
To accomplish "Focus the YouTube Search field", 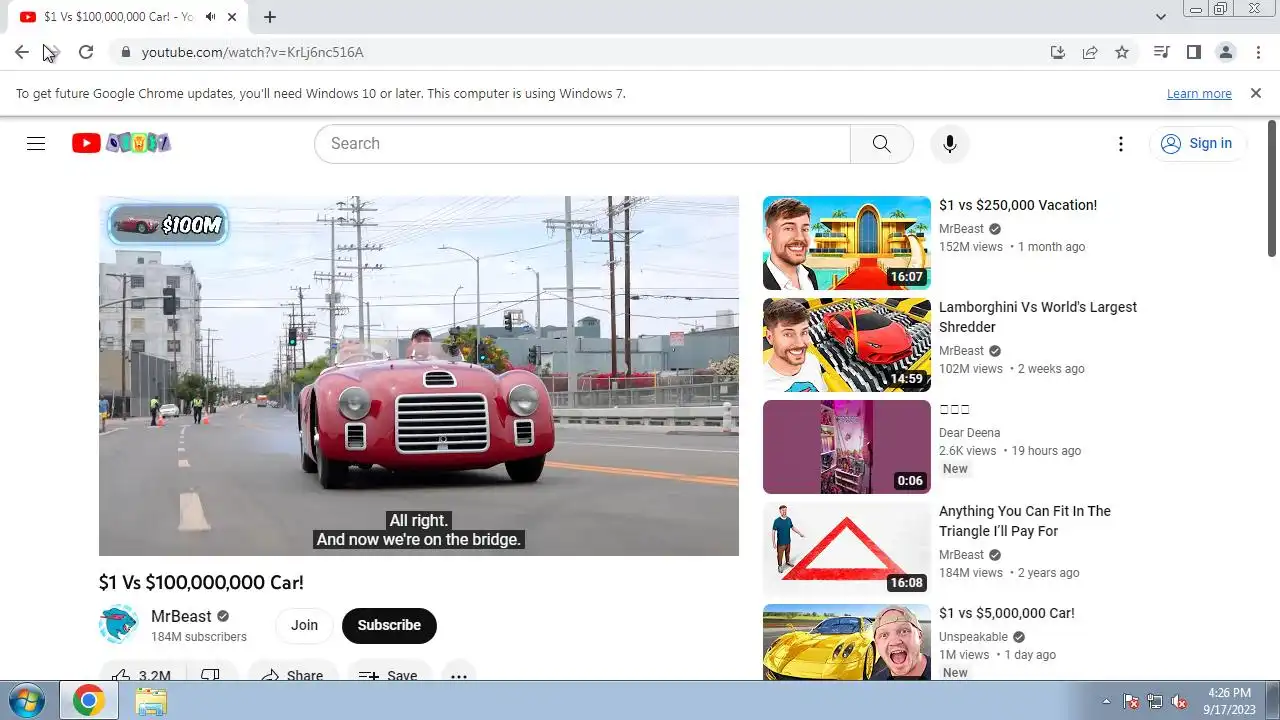I will coord(582,144).
